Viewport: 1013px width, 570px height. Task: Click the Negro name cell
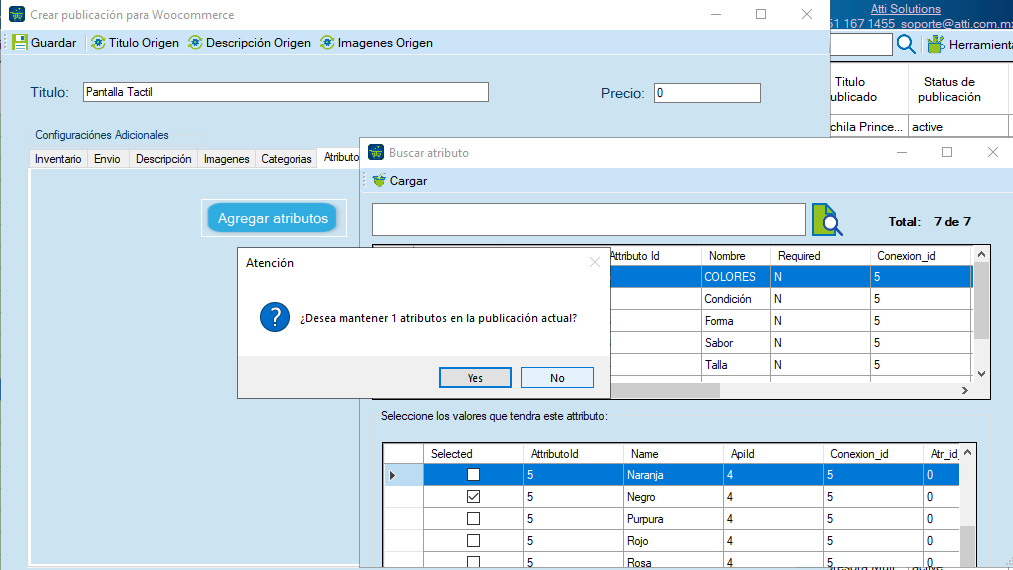pyautogui.click(x=673, y=497)
